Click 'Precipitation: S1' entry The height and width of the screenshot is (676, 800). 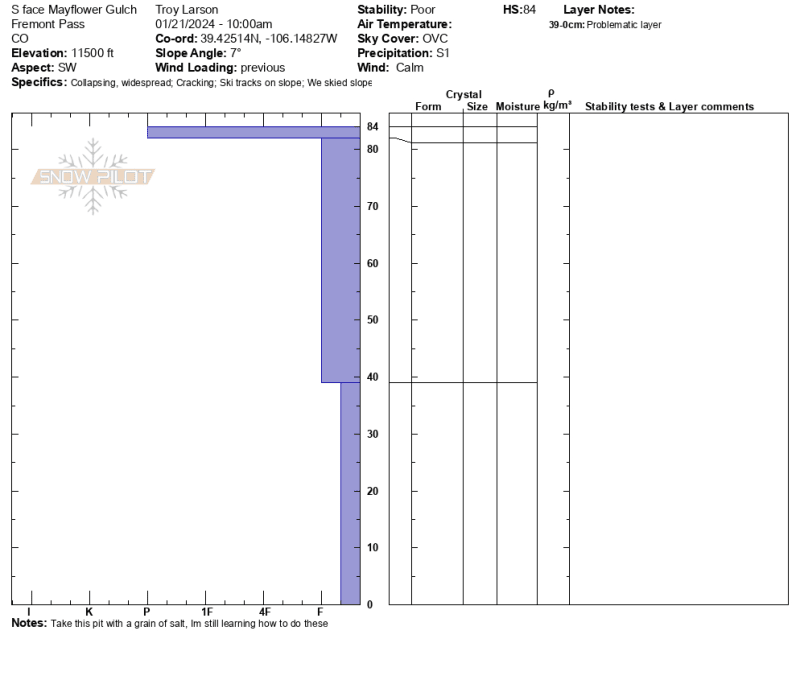pyautogui.click(x=403, y=53)
